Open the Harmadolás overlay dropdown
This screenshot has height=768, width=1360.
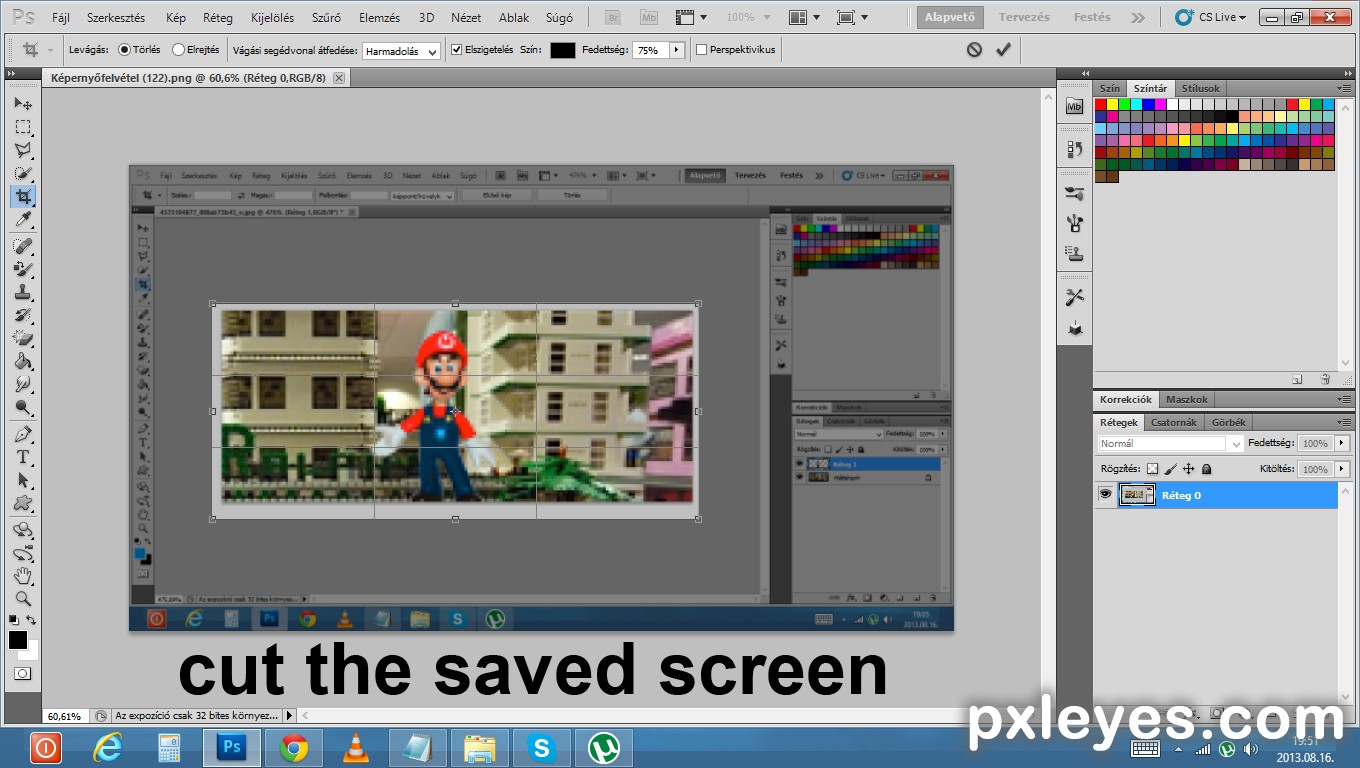click(401, 50)
